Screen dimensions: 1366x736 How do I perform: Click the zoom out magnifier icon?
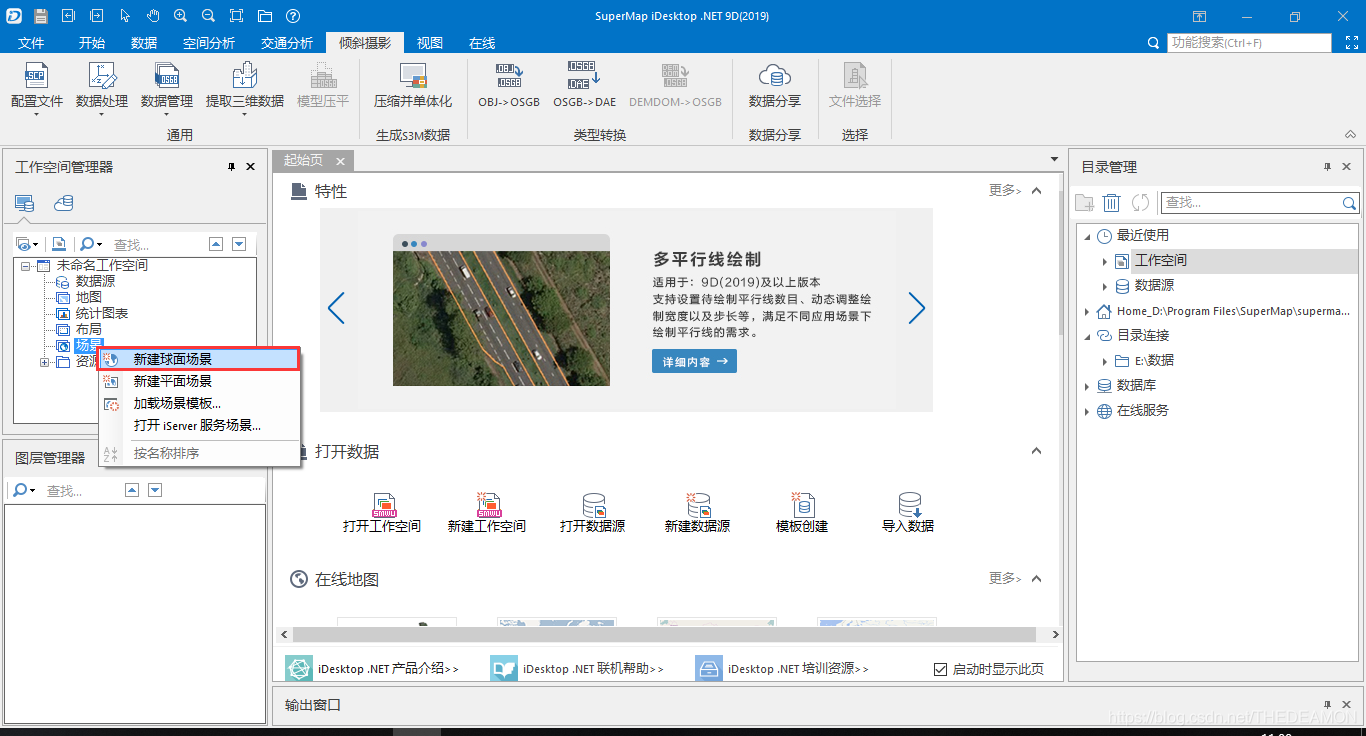pos(208,16)
